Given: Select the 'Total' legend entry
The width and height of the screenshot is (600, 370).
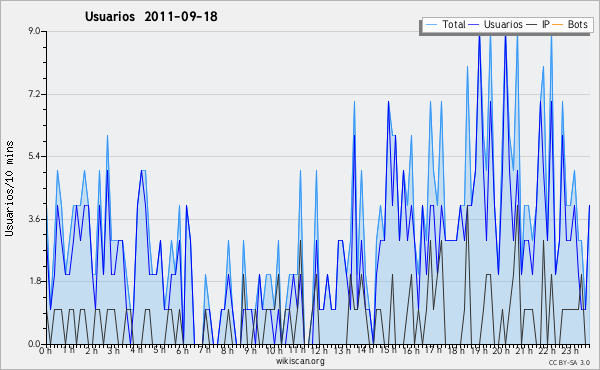Looking at the screenshot, I should [x=454, y=24].
